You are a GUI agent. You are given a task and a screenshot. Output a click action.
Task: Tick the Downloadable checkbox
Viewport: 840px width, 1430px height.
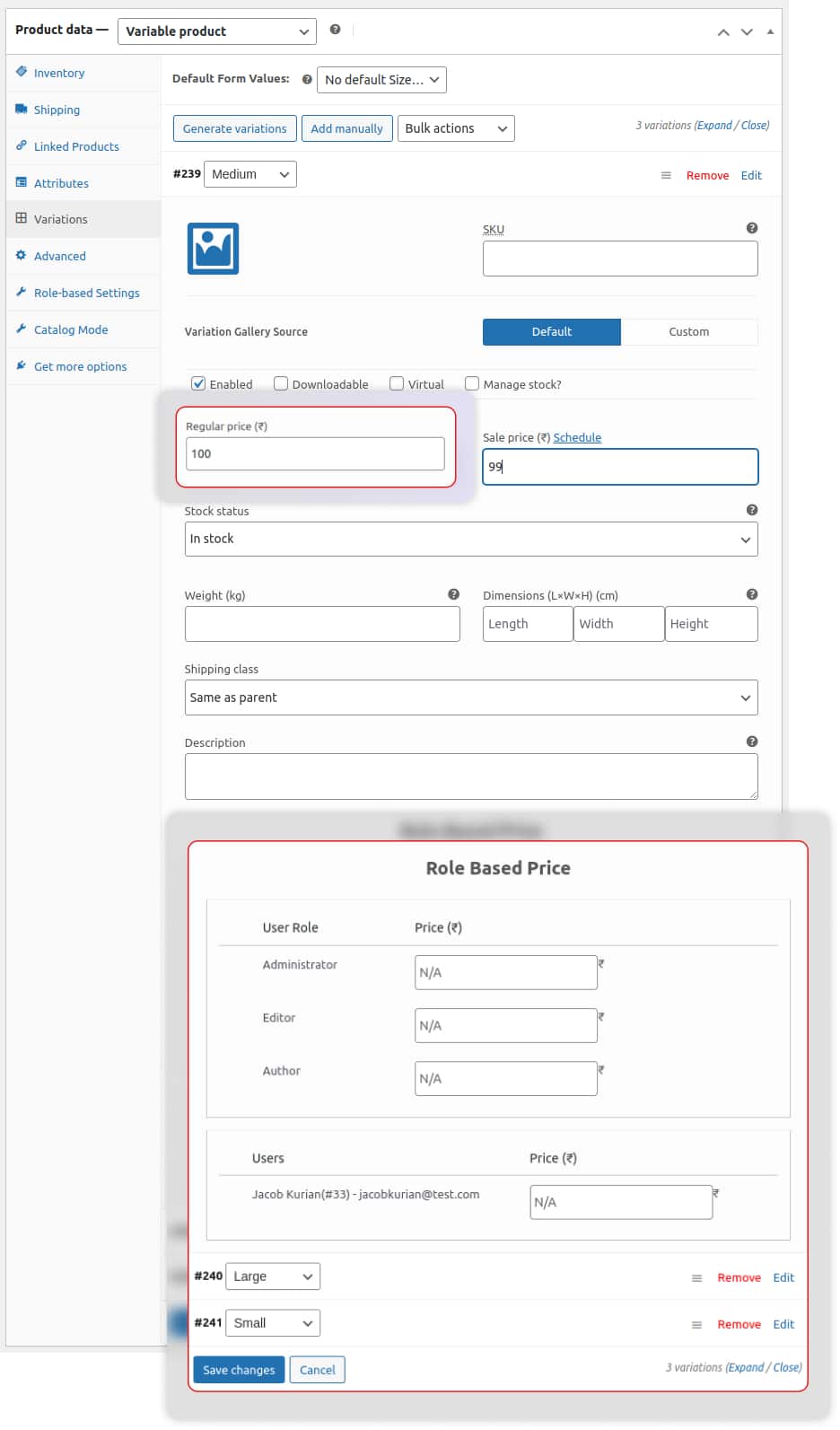(x=281, y=383)
